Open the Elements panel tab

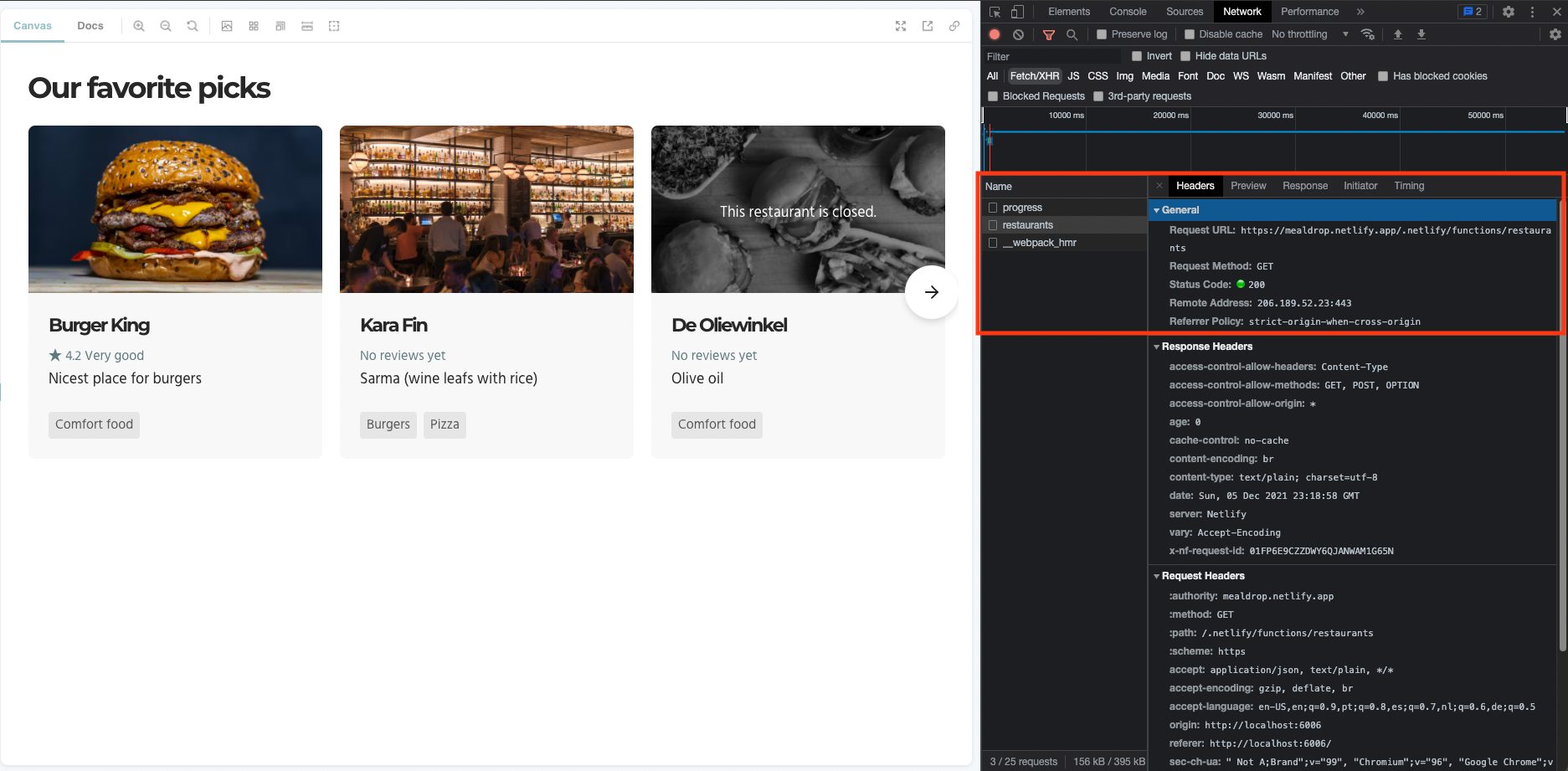(1069, 12)
